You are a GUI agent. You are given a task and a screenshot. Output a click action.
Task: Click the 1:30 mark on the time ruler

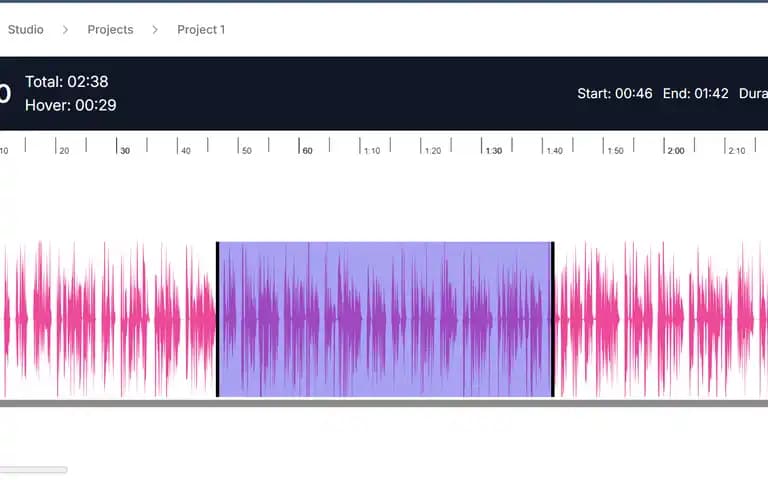click(x=493, y=151)
